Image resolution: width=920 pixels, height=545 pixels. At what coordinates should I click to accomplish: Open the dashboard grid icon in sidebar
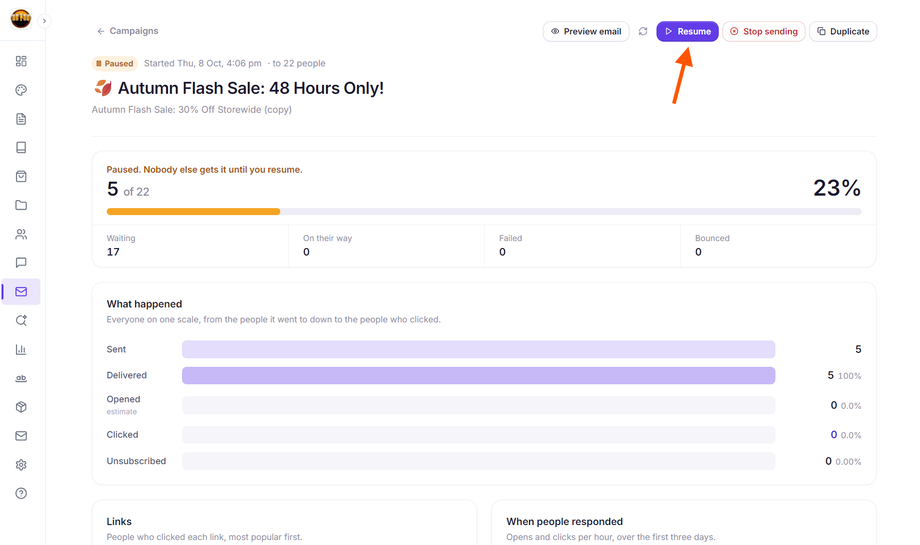[x=21, y=61]
